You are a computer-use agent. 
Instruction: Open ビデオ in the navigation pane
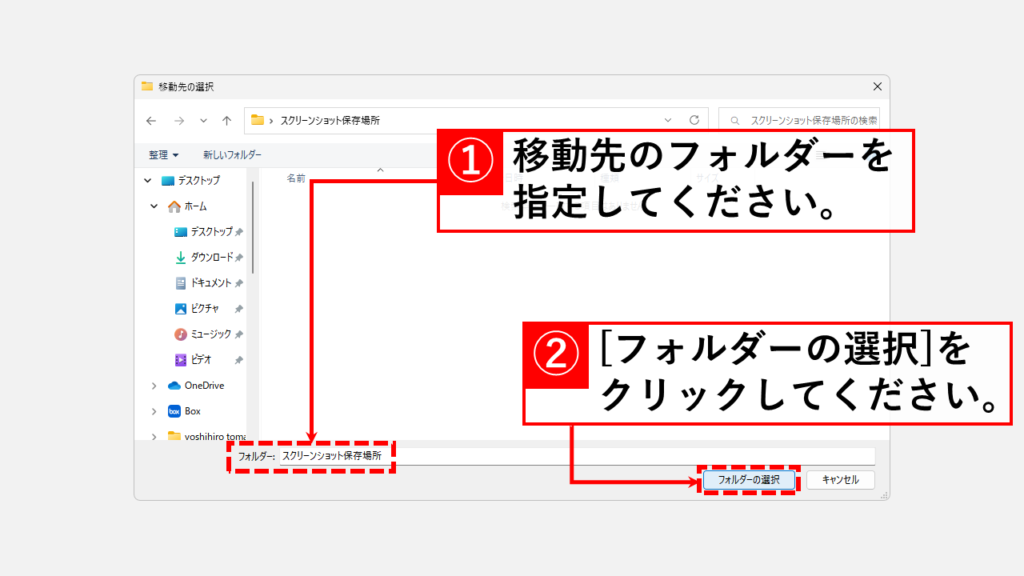[x=193, y=359]
